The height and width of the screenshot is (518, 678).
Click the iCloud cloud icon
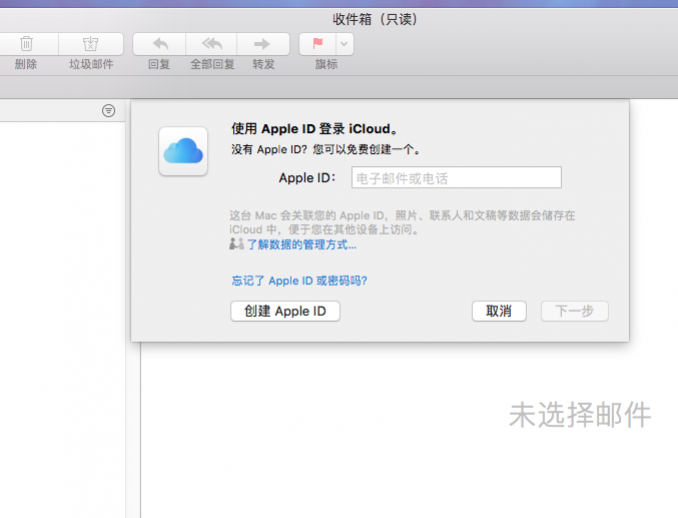click(x=183, y=151)
